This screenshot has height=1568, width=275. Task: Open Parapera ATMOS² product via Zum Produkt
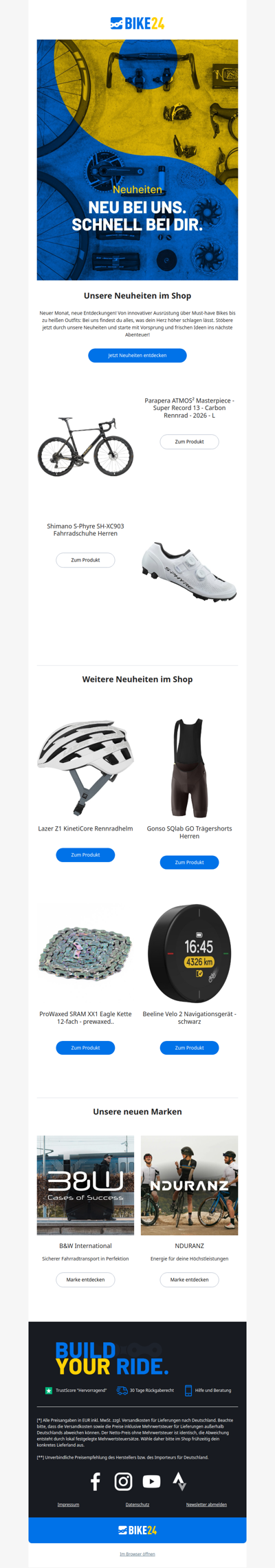point(189,442)
